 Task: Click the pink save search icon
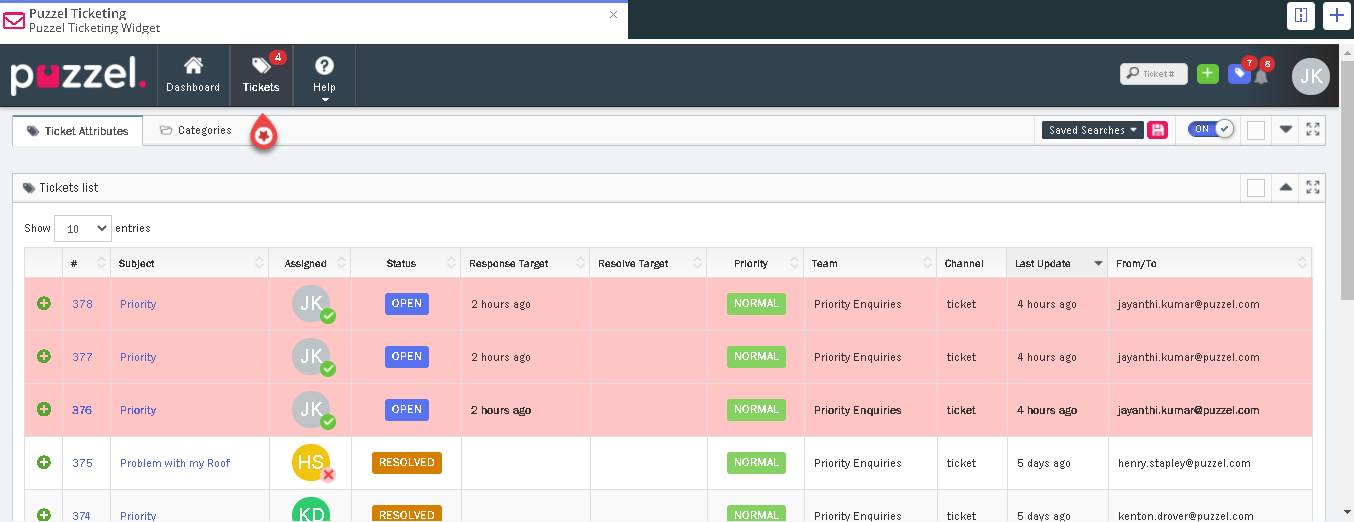tap(1158, 130)
